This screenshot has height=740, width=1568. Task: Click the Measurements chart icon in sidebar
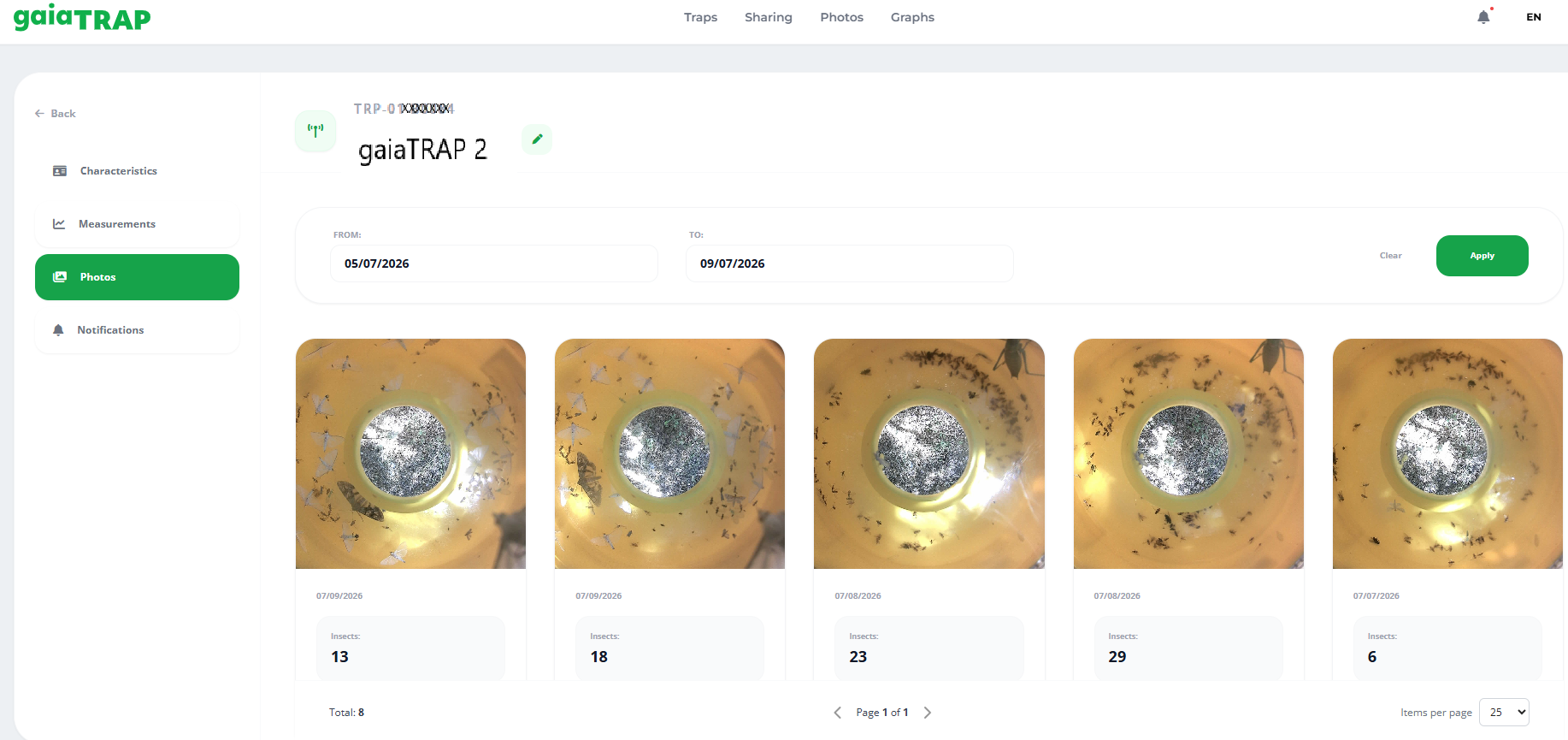point(59,224)
